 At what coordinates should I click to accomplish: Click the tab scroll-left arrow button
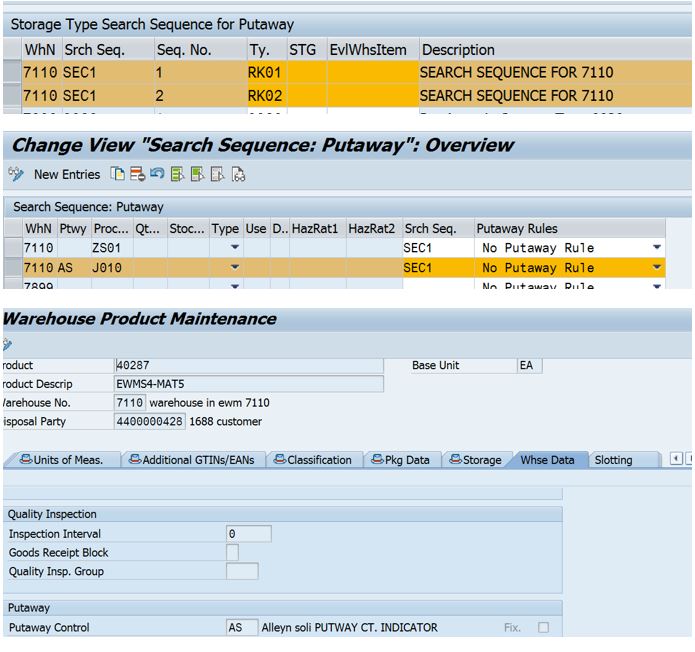pos(676,460)
